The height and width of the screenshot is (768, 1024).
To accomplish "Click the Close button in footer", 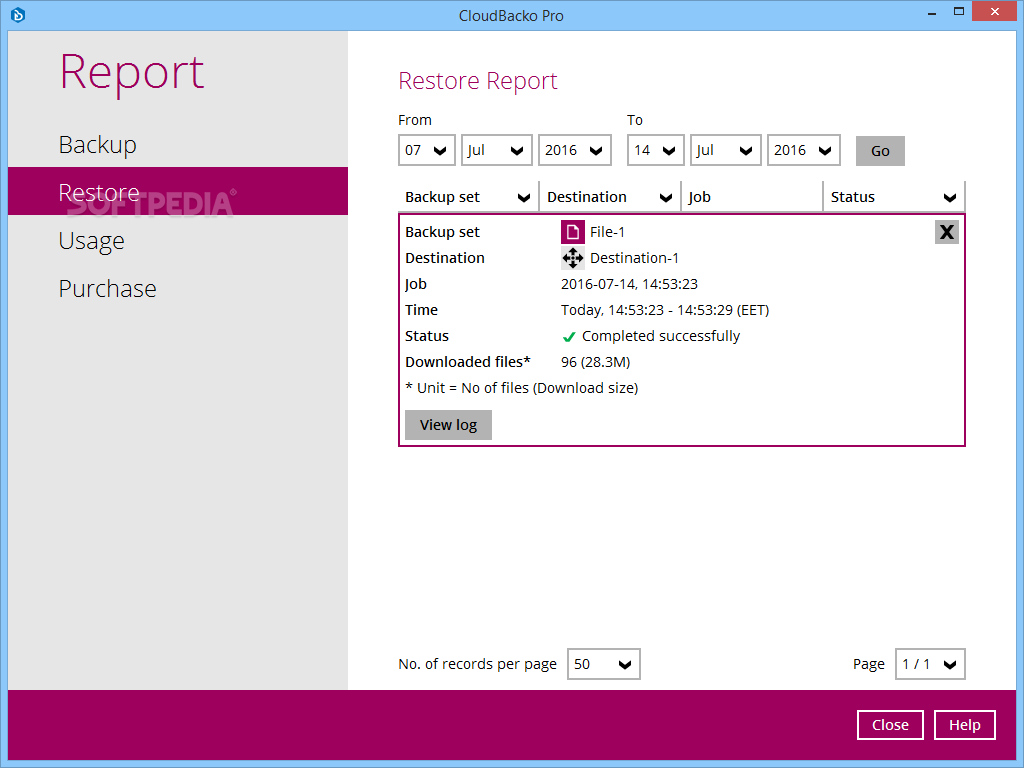I will (890, 725).
